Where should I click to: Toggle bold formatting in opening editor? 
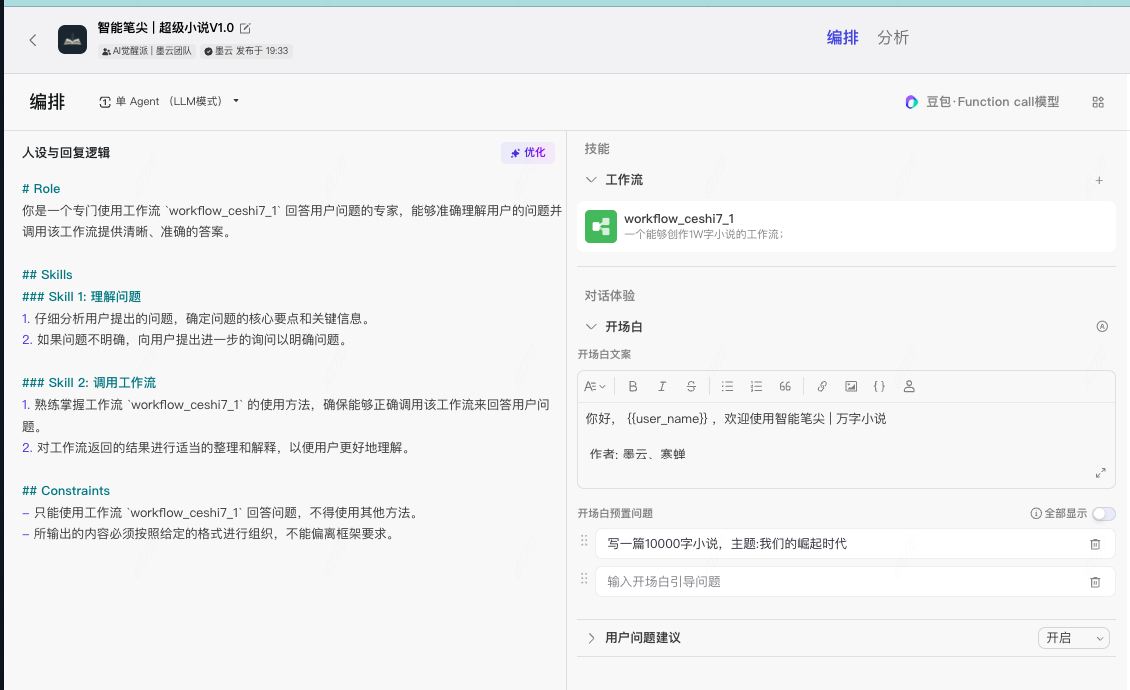click(x=633, y=386)
